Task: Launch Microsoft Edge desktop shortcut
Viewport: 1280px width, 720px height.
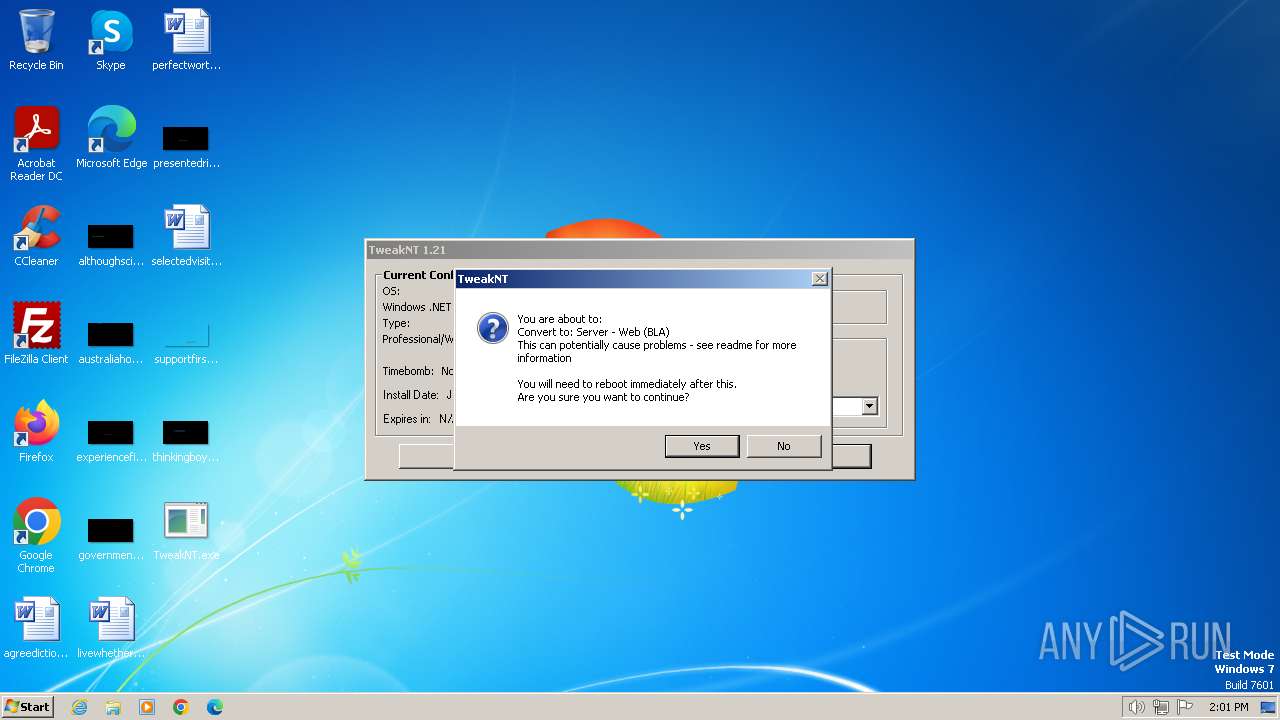Action: click(x=111, y=138)
